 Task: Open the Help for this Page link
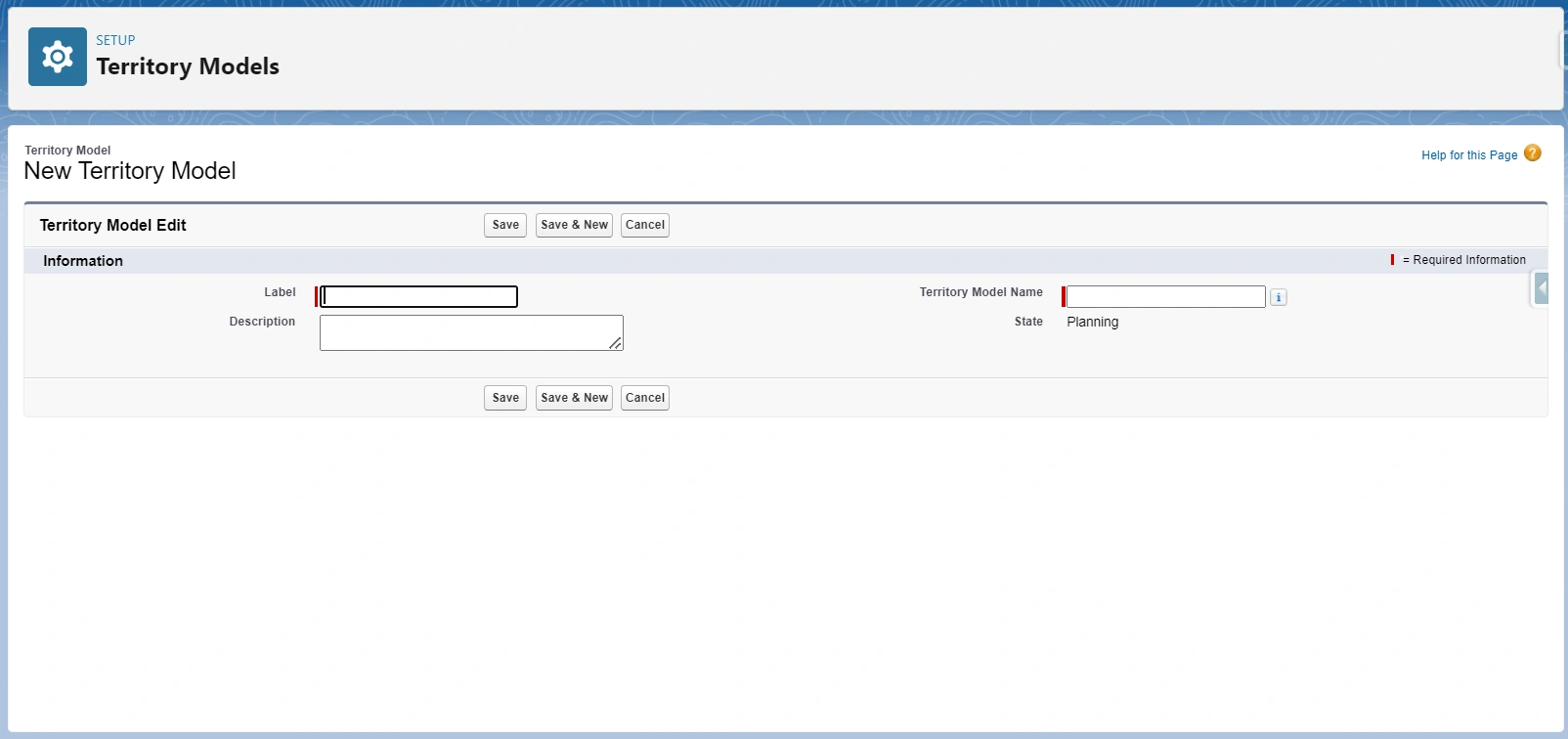click(1468, 155)
